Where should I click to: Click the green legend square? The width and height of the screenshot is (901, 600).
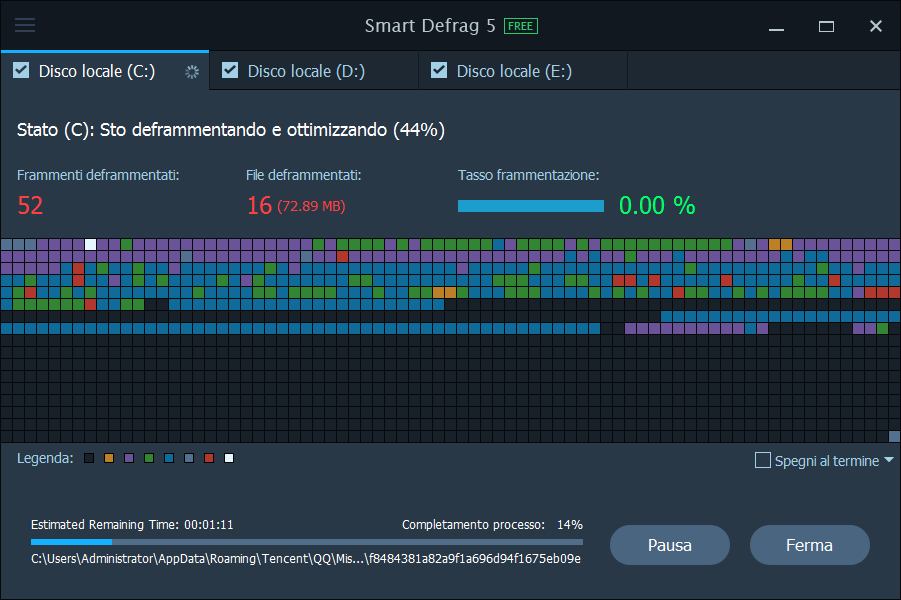click(149, 458)
